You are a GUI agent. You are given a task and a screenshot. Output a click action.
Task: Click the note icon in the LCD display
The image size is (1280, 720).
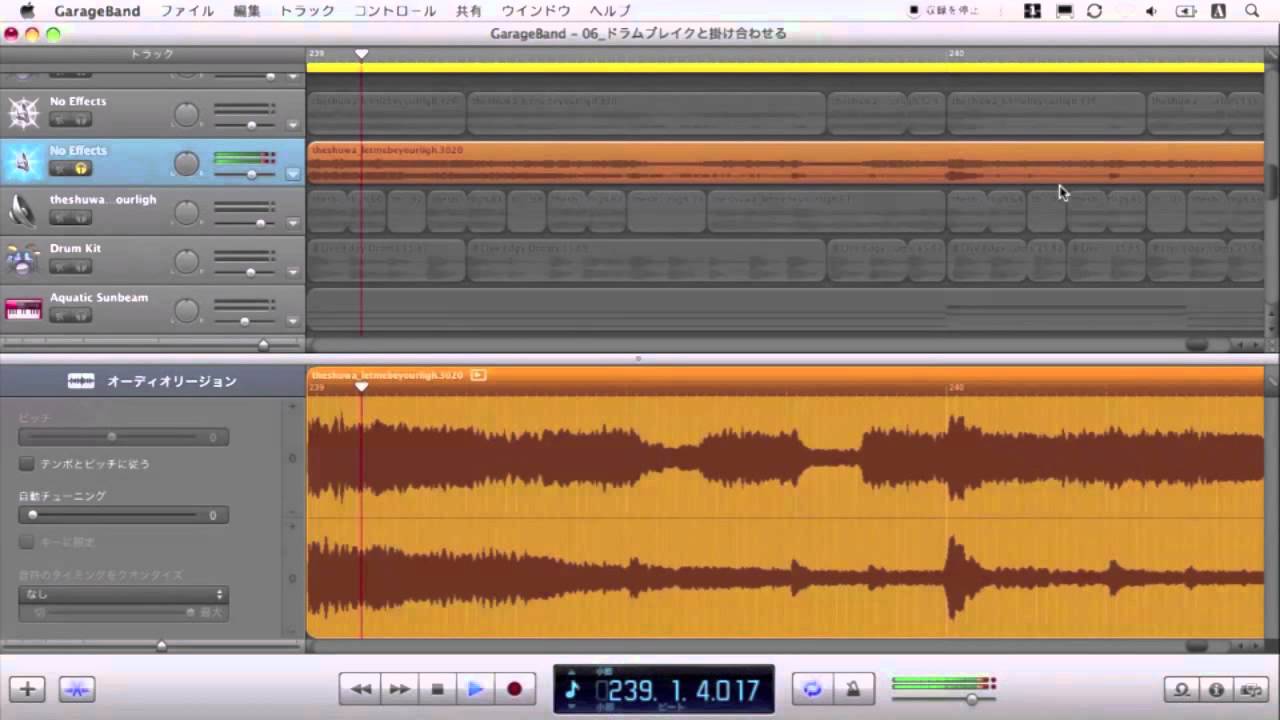click(573, 689)
